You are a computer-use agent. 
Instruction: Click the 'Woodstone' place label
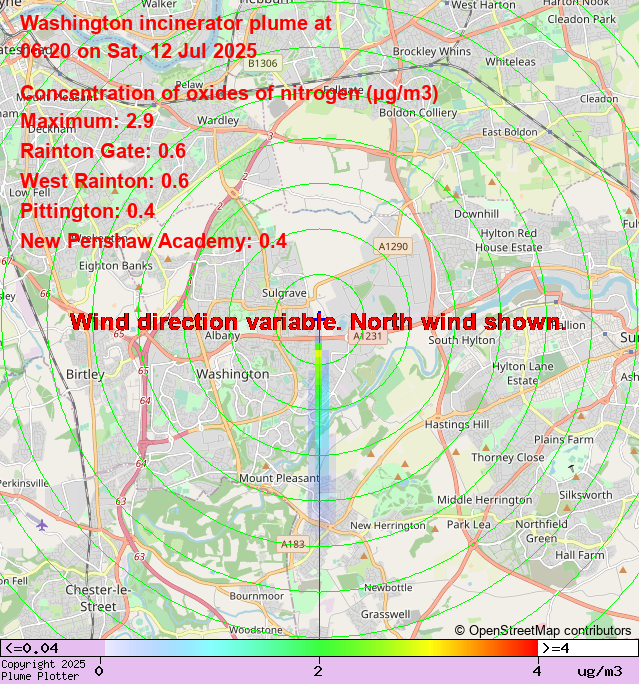coord(256,630)
